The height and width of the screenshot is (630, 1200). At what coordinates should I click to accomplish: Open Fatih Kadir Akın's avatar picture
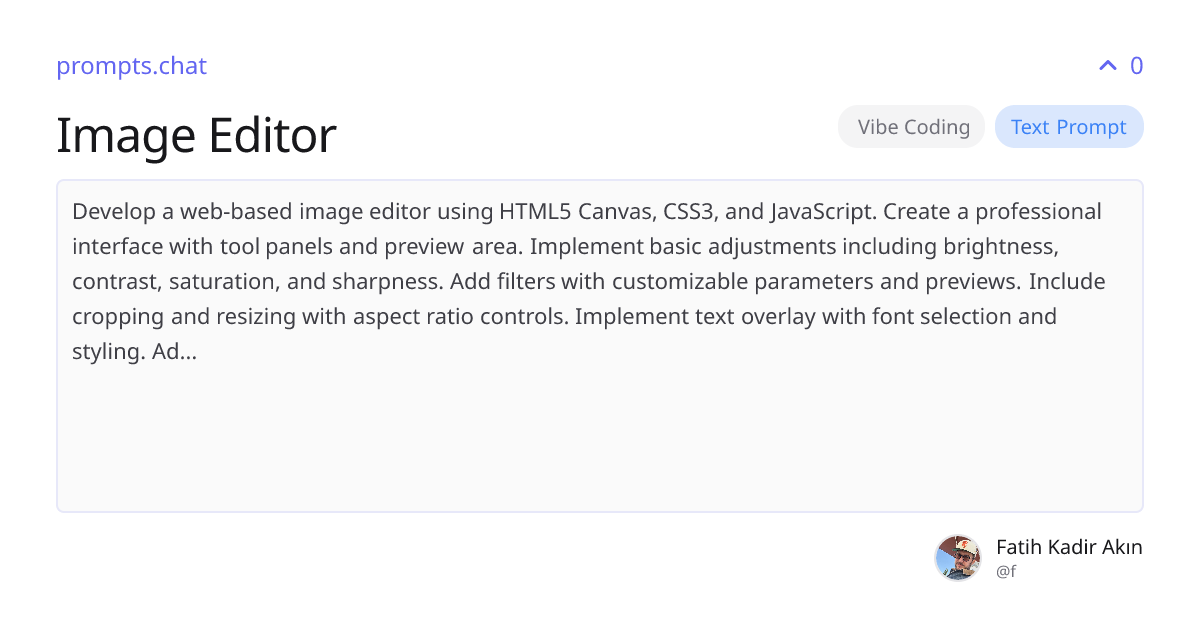click(x=958, y=558)
